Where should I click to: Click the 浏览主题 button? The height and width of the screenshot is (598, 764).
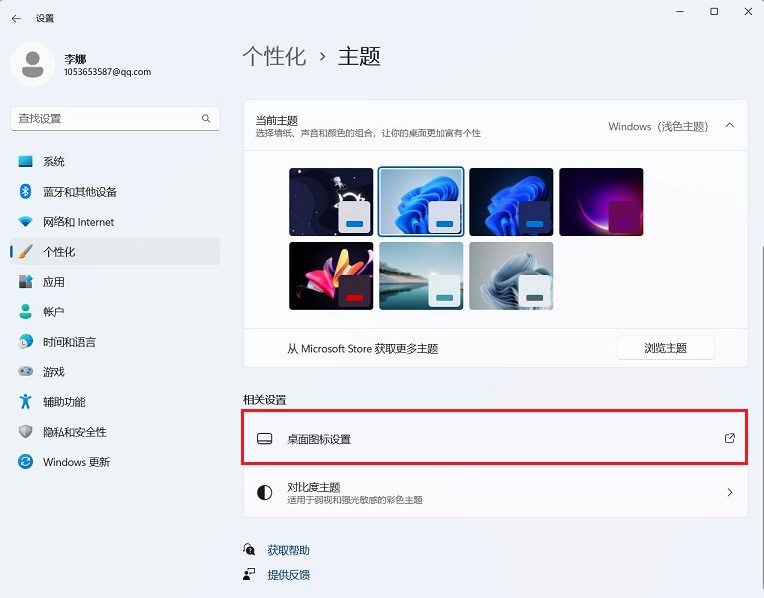[x=666, y=348]
